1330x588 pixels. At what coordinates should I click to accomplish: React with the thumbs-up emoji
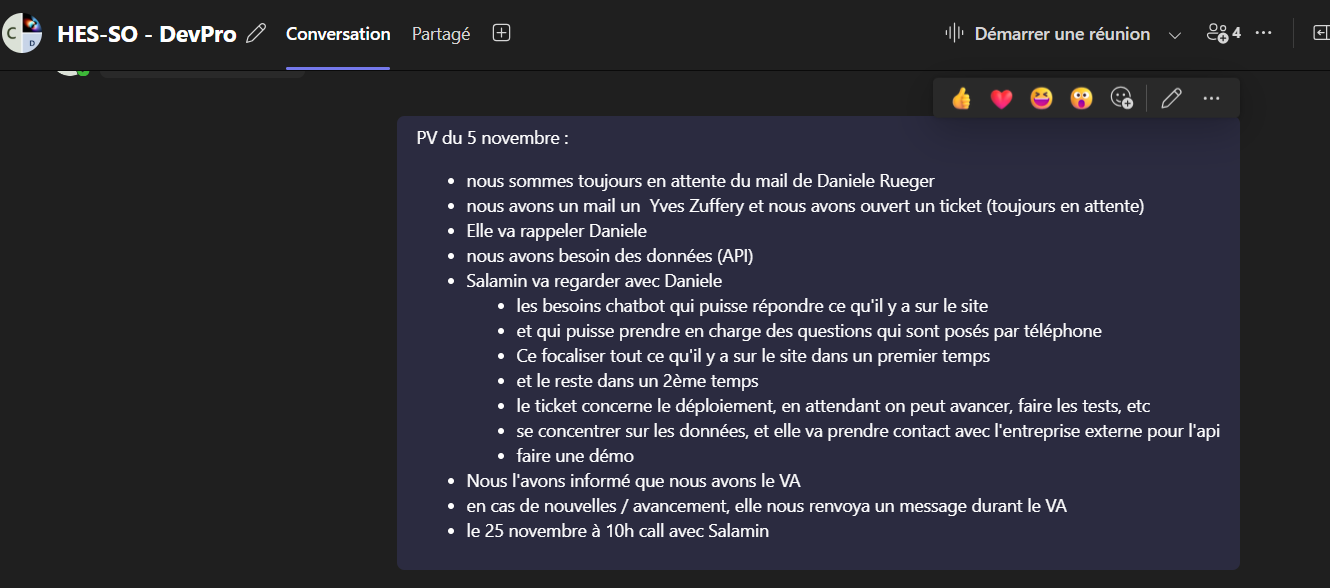962,98
